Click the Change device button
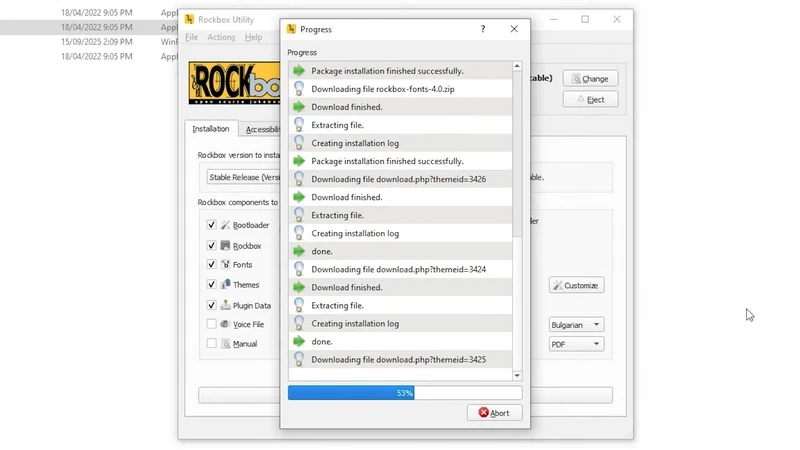The image size is (800, 450). tap(590, 79)
